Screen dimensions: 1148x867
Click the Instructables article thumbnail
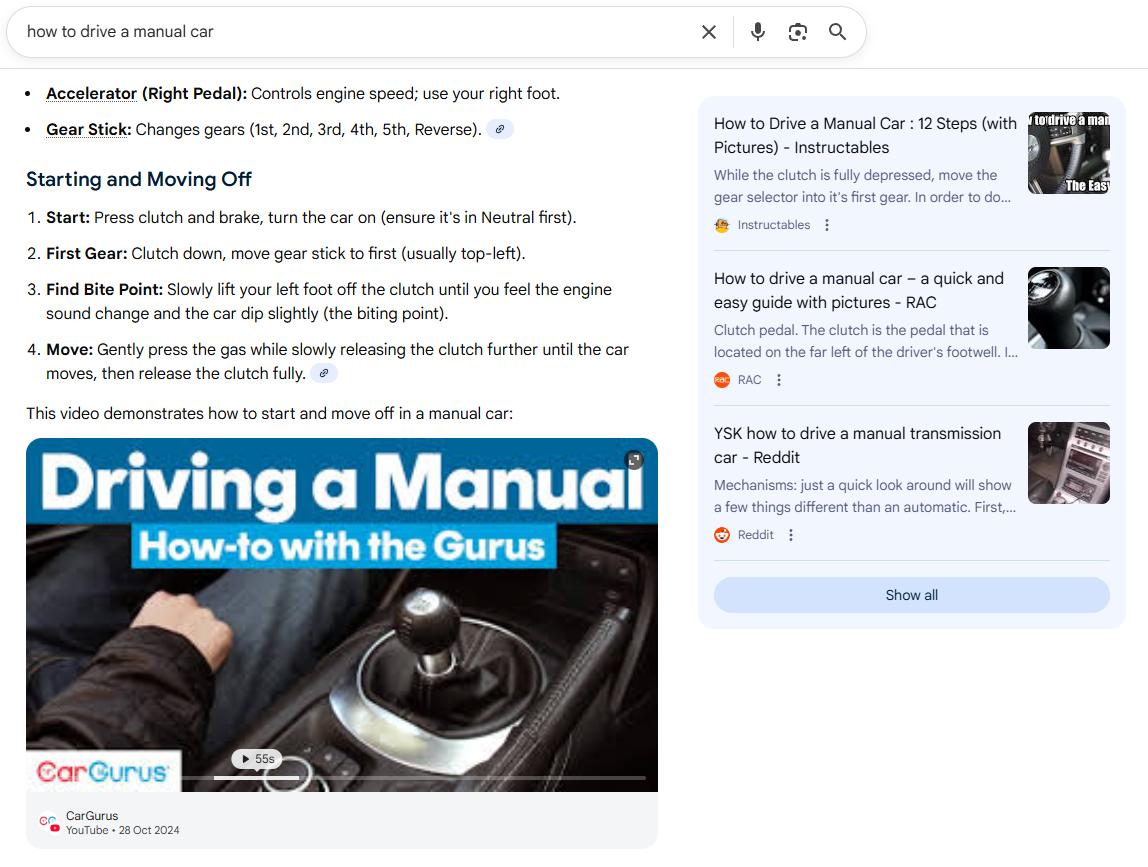pyautogui.click(x=1069, y=153)
